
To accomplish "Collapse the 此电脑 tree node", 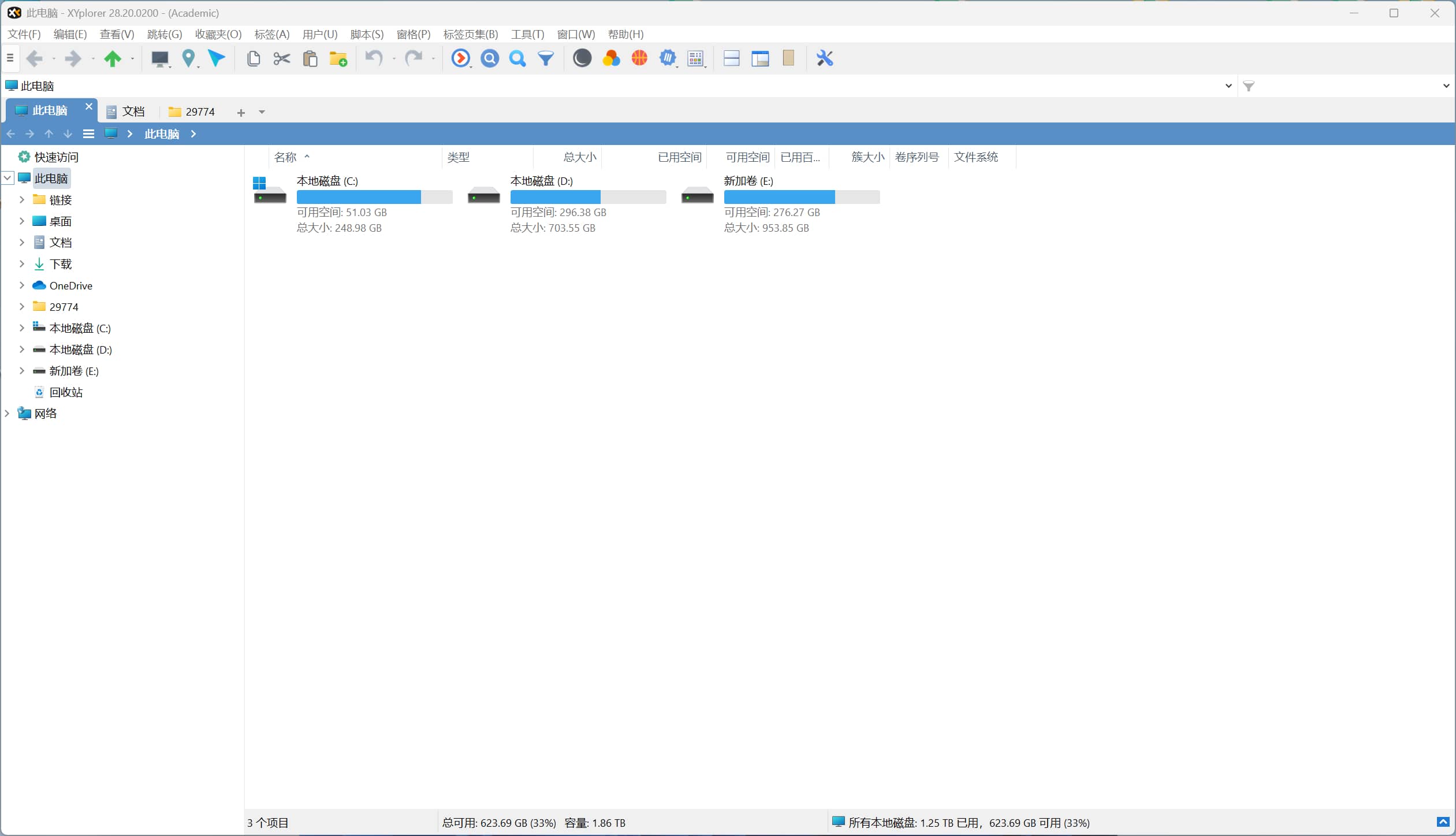I will pos(8,179).
